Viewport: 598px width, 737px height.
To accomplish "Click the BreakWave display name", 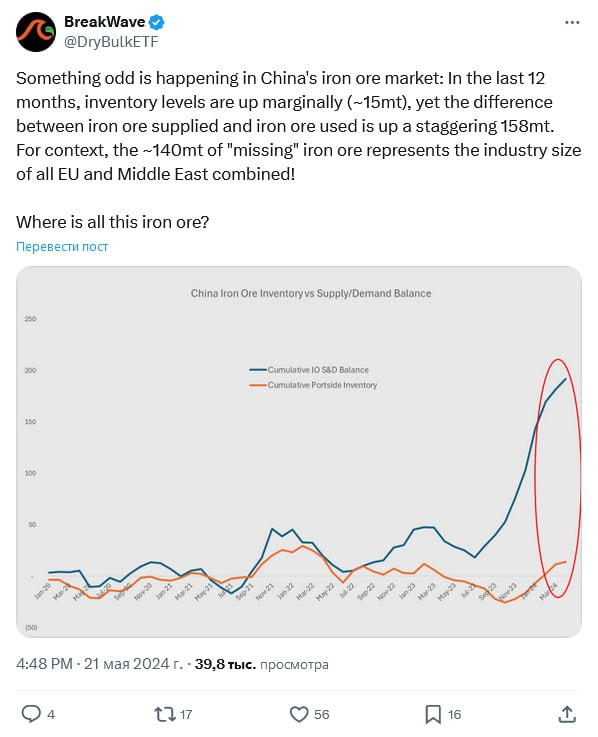I will click(104, 22).
